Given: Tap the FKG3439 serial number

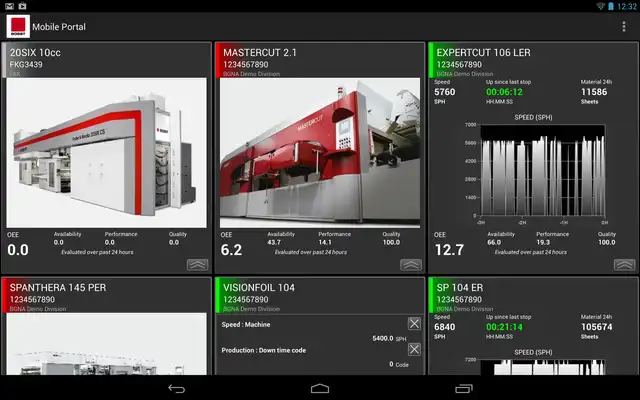Looking at the screenshot, I should [26, 64].
